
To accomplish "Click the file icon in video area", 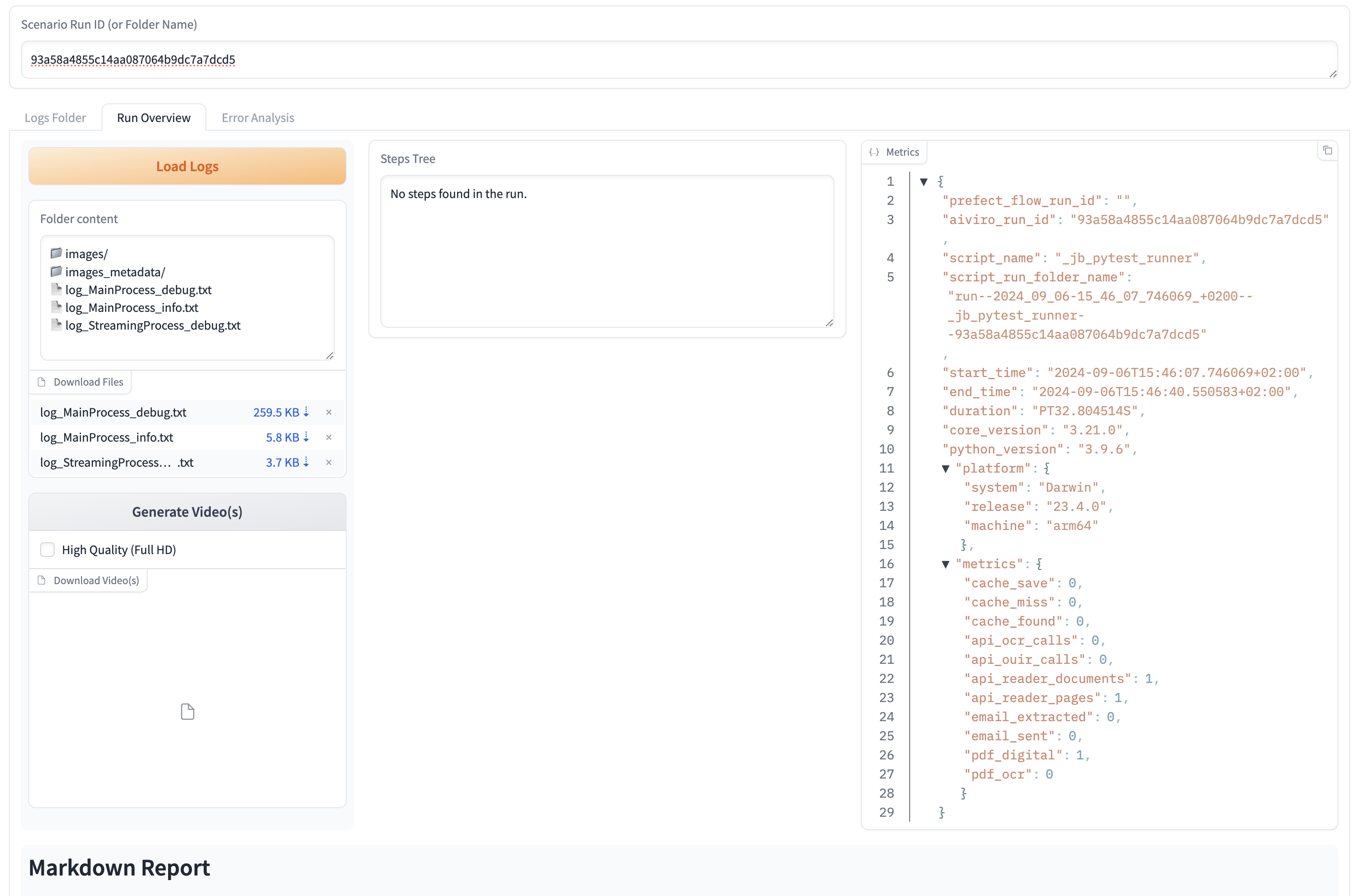I will (x=188, y=711).
